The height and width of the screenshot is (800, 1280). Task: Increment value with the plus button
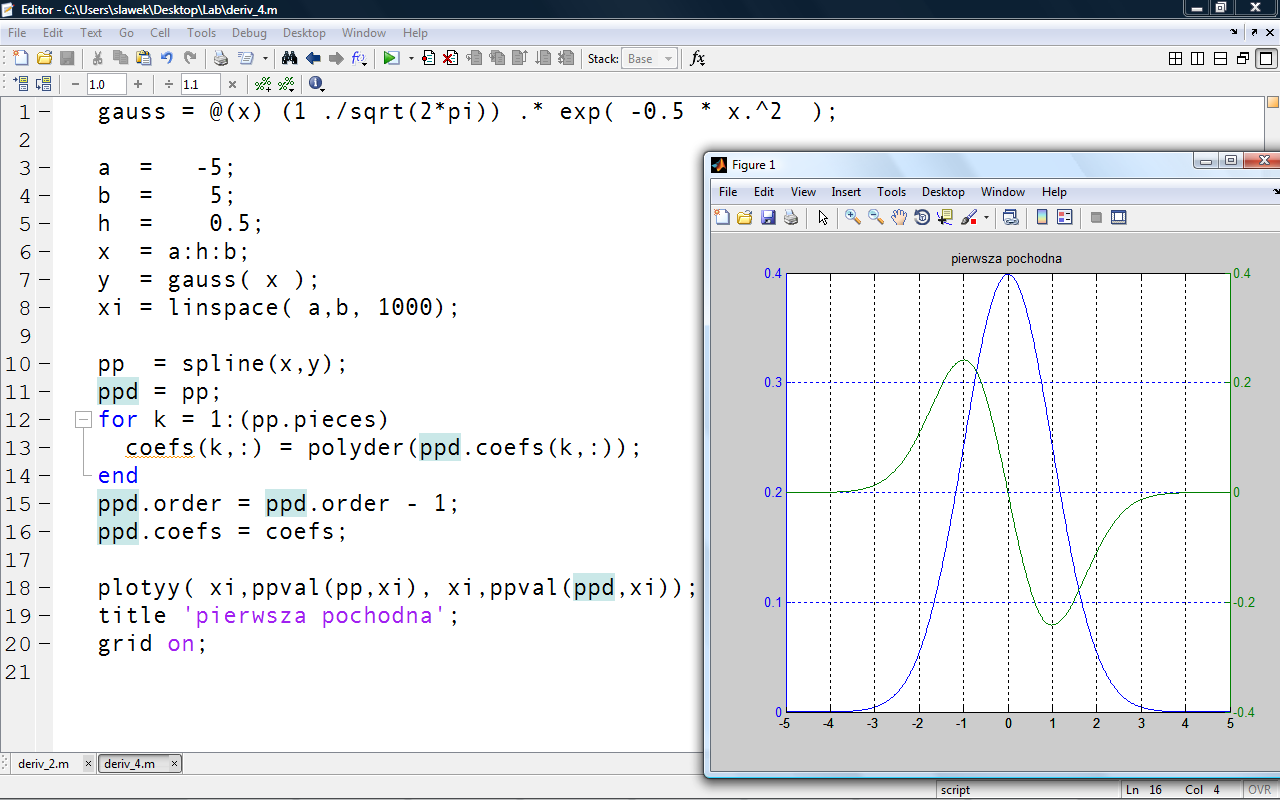tap(138, 85)
